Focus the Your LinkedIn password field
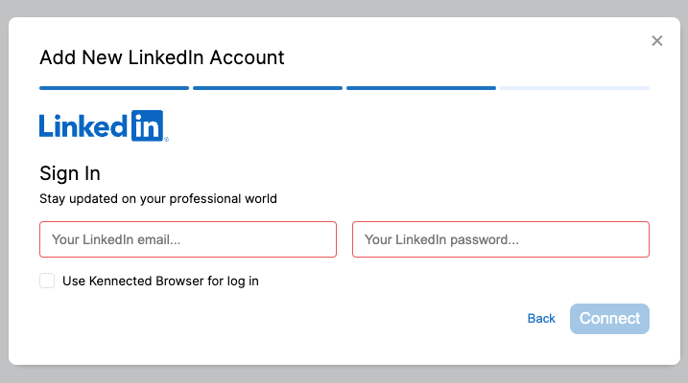This screenshot has width=688, height=383. (501, 240)
